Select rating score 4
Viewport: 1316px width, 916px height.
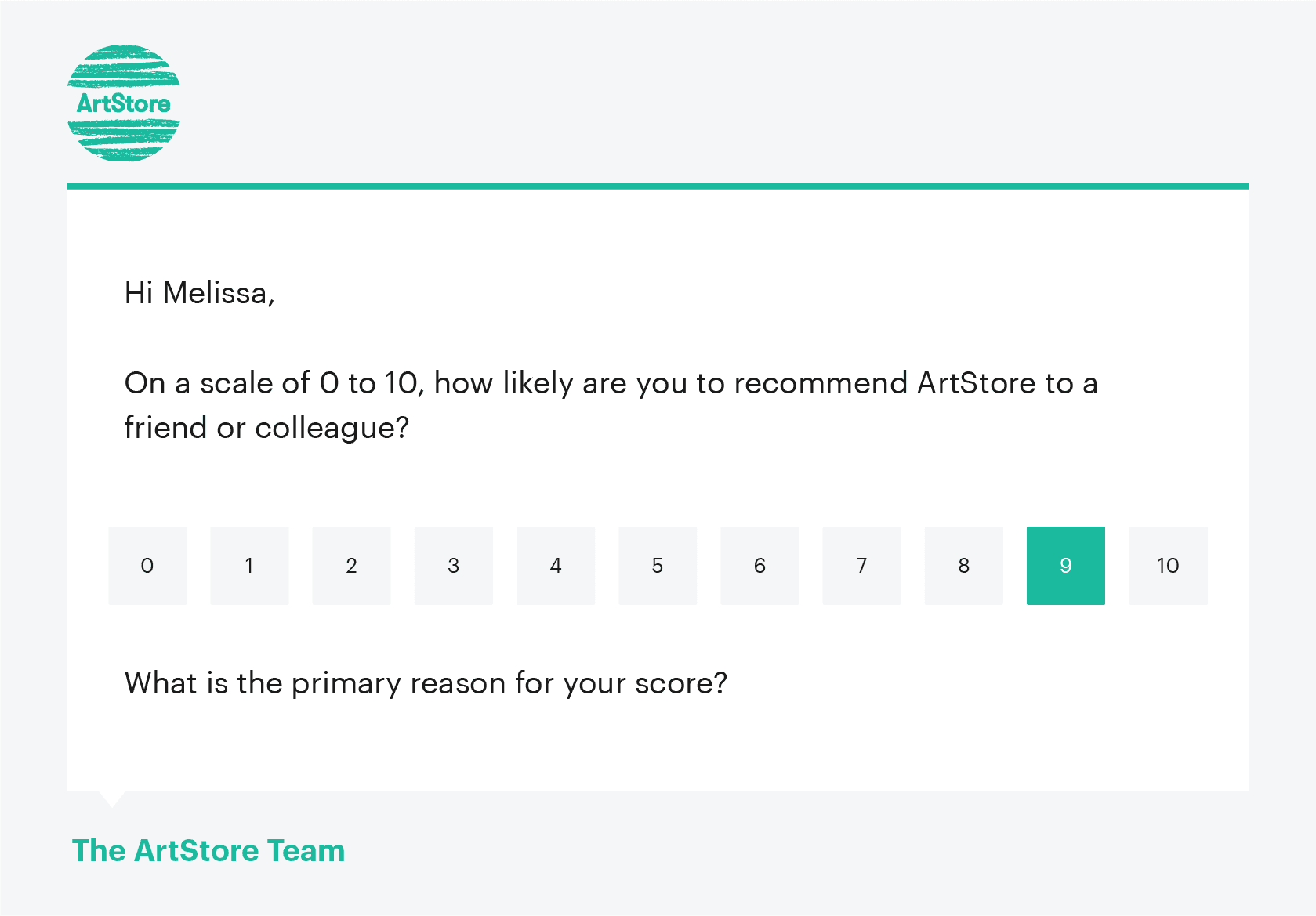point(555,565)
